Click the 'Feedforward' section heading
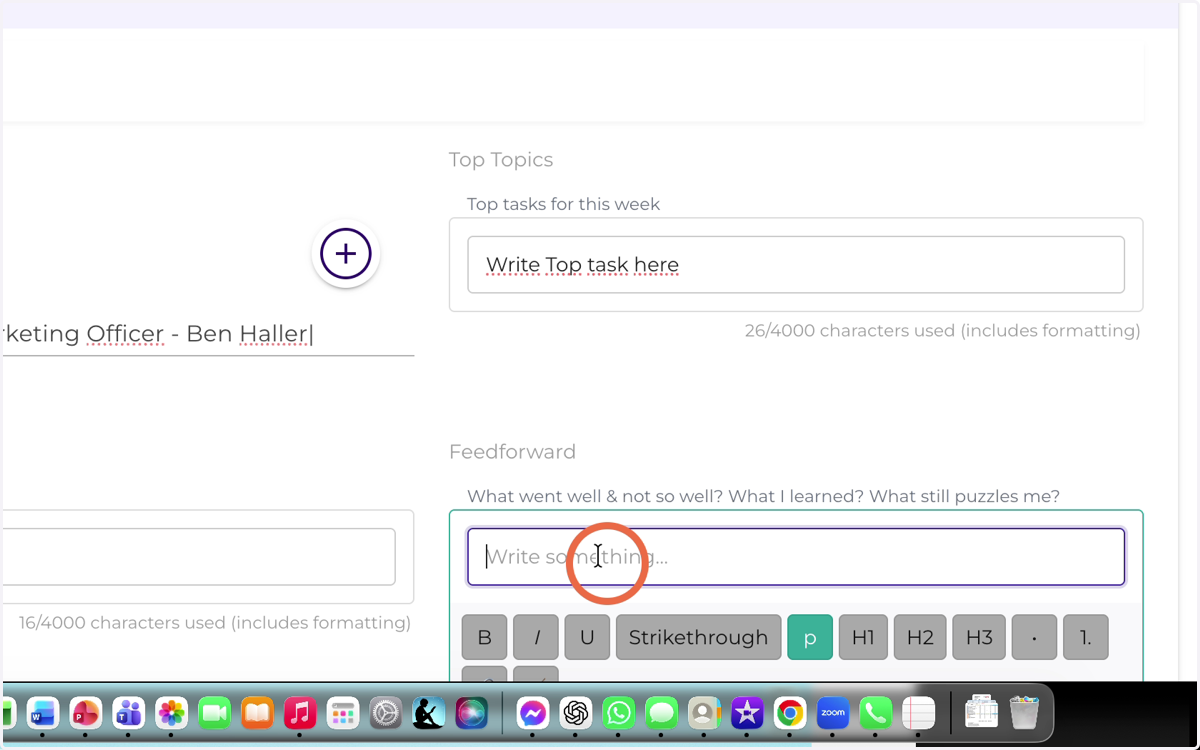Screen dimensions: 1200x750 [x=513, y=452]
